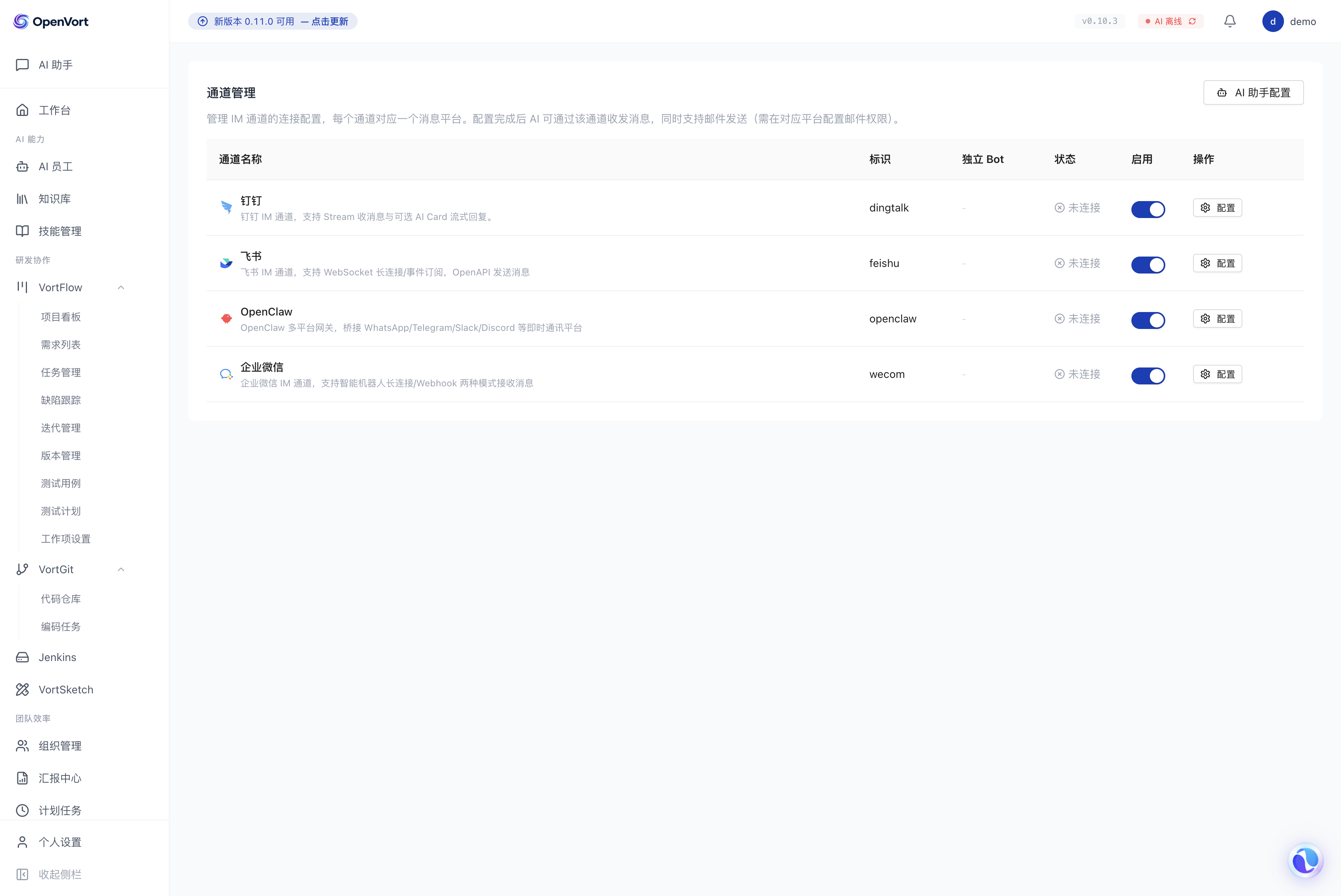
Task: Open the AI 助手配置 button
Action: [1253, 92]
